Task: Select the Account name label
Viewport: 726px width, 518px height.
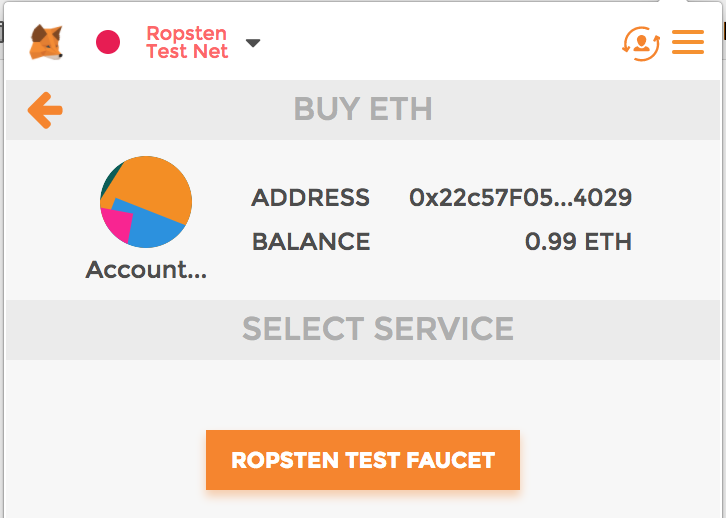Action: [146, 270]
